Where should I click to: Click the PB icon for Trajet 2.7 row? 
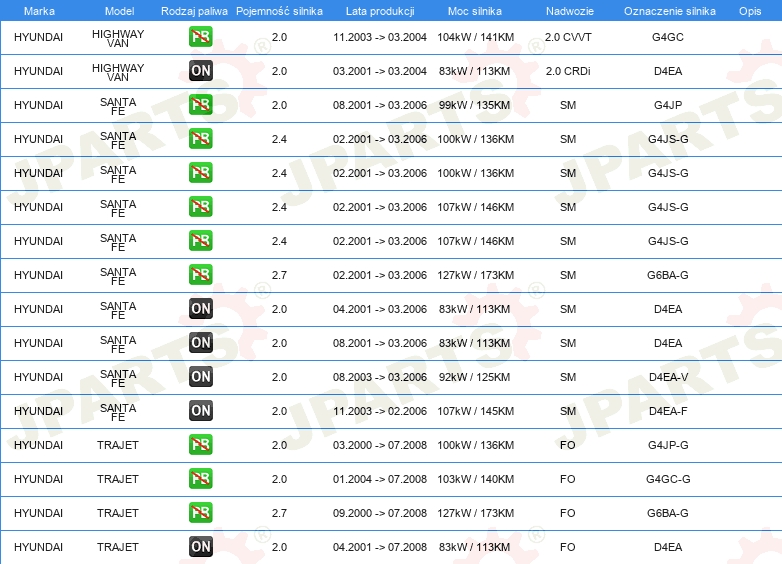200,513
